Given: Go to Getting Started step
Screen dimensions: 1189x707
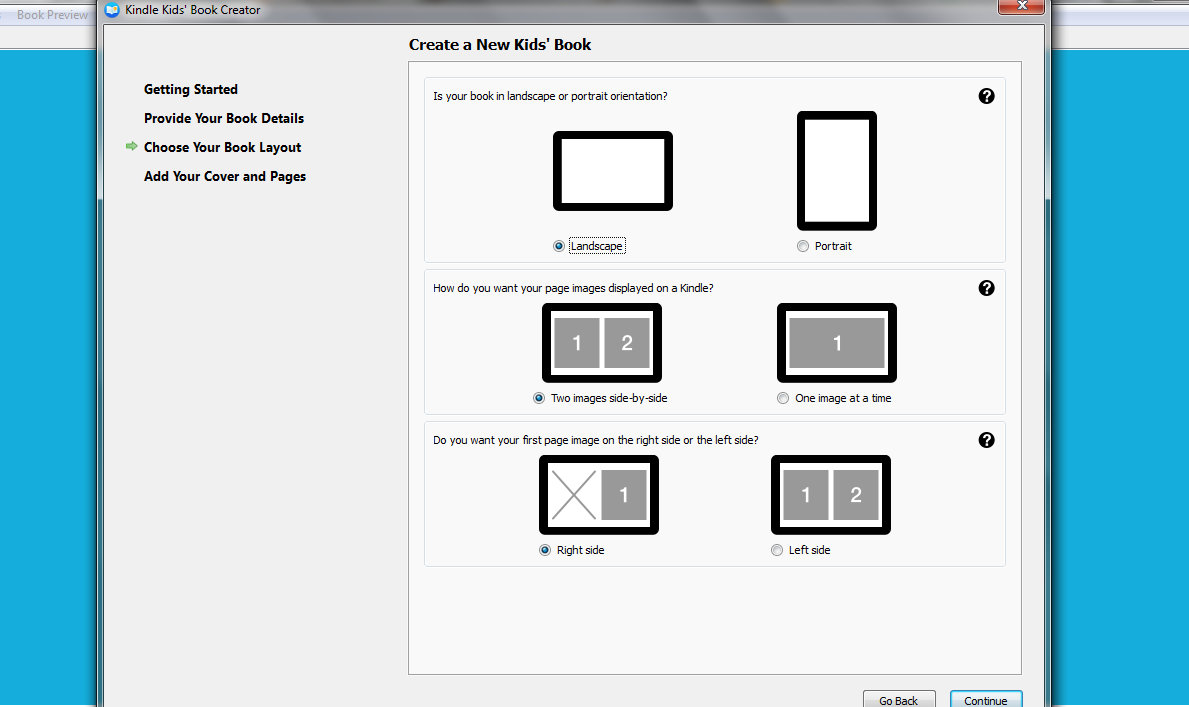Looking at the screenshot, I should click(191, 90).
